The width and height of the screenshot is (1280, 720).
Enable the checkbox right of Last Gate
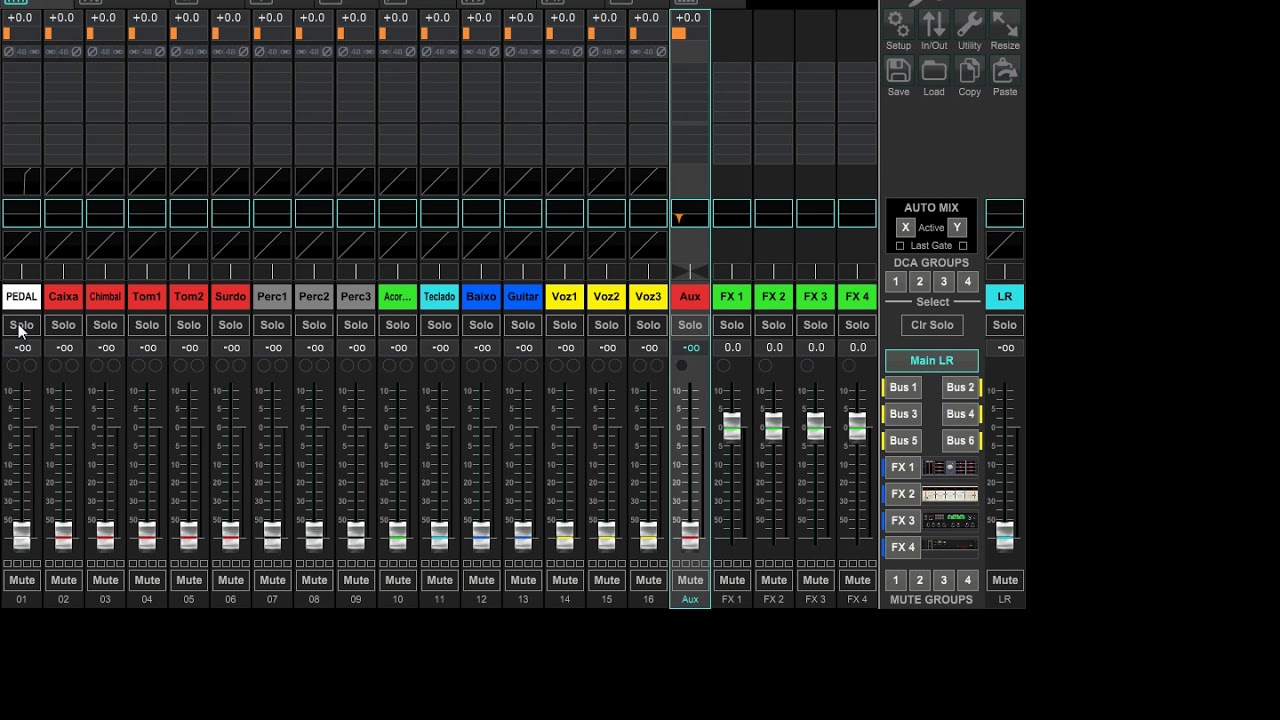tap(963, 246)
